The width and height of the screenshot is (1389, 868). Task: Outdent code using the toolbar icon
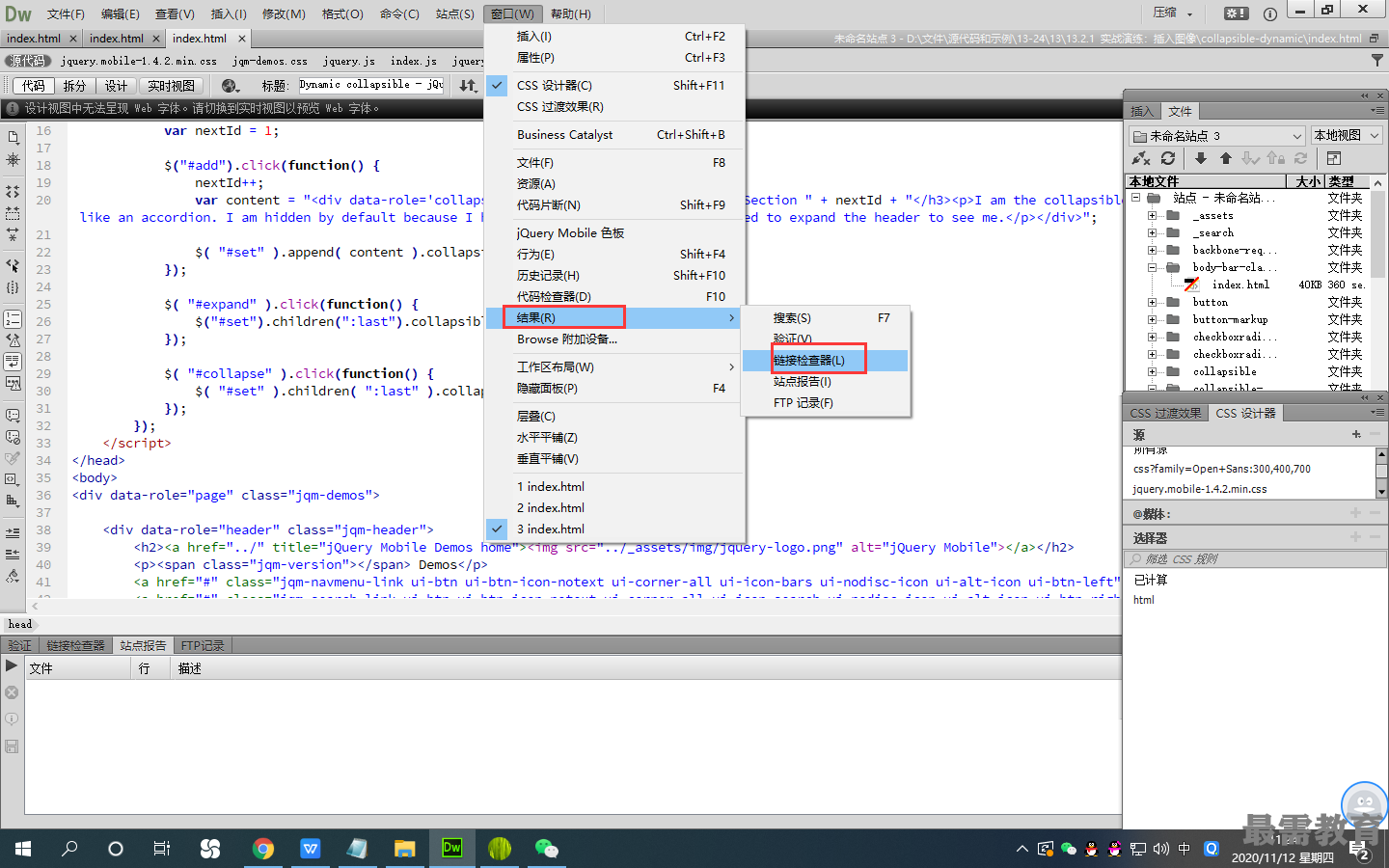tap(13, 554)
